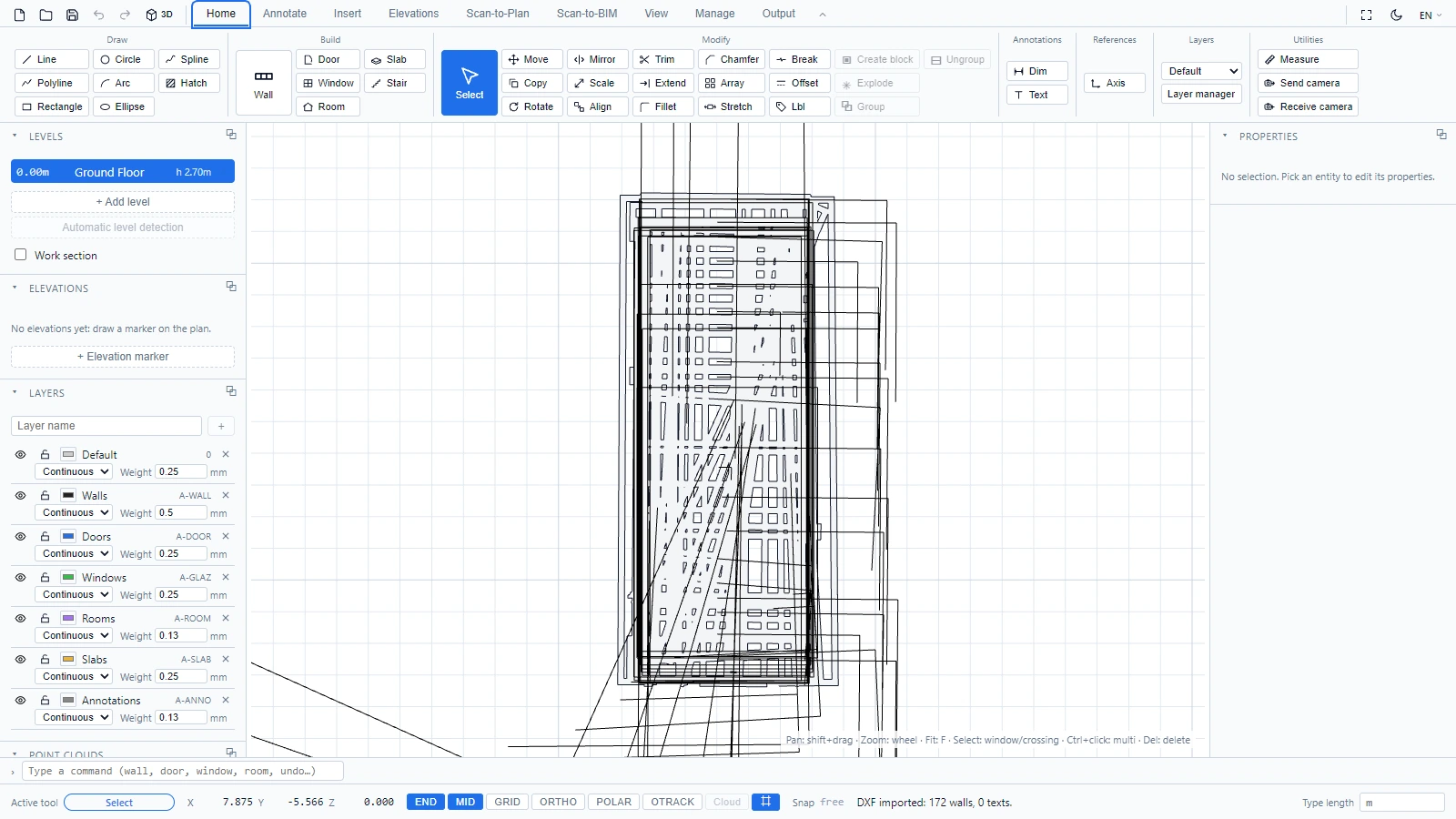Viewport: 1456px width, 819px height.
Task: Toggle fullscreen mode icon
Action: [1366, 15]
